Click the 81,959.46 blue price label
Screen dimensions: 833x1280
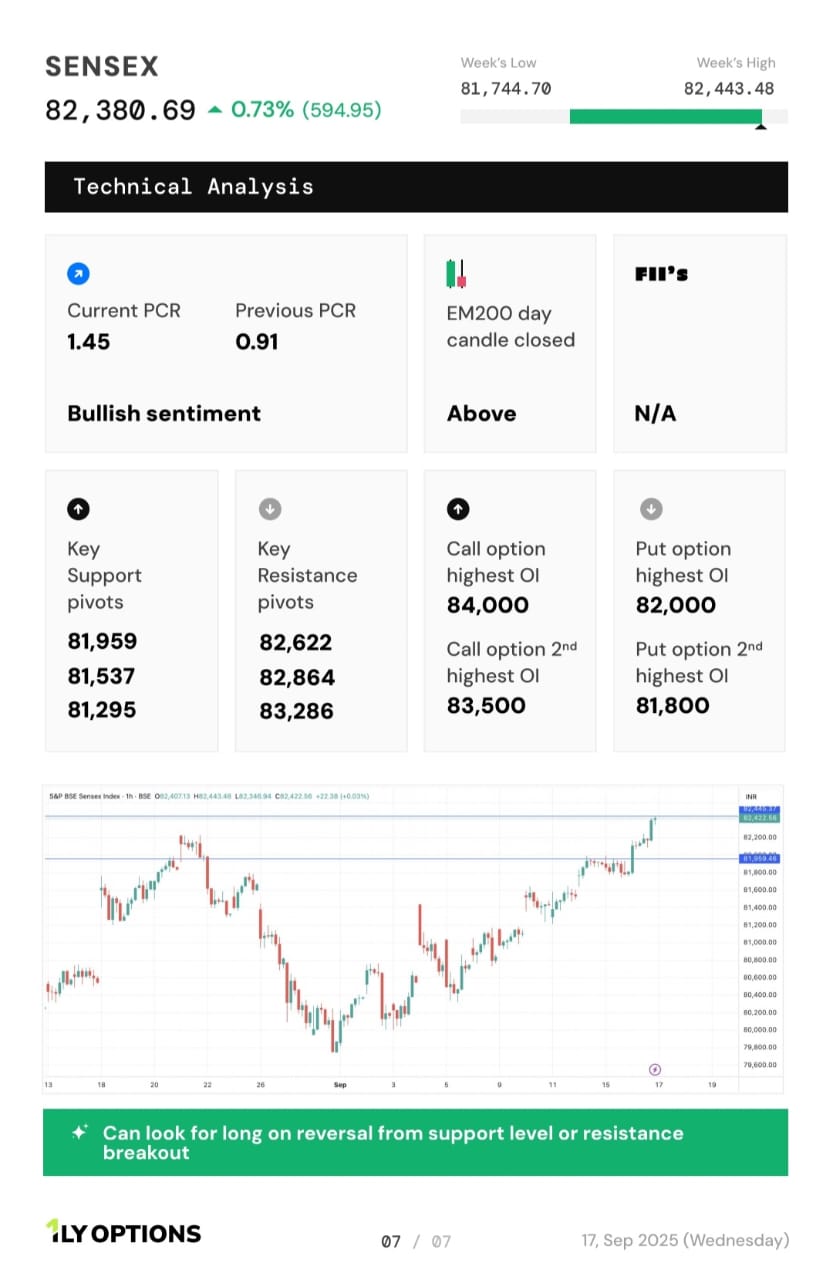click(x=759, y=859)
